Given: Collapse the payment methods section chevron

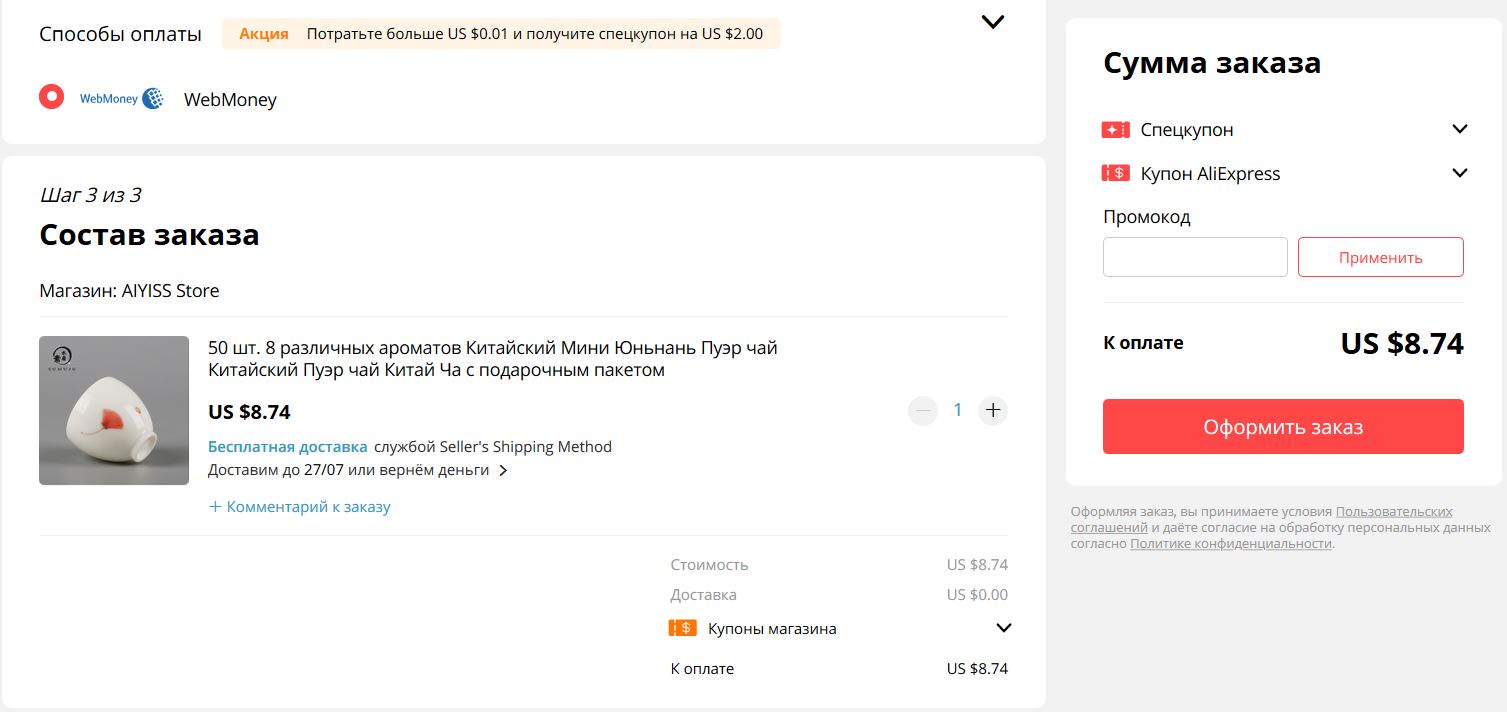Looking at the screenshot, I should (992, 21).
